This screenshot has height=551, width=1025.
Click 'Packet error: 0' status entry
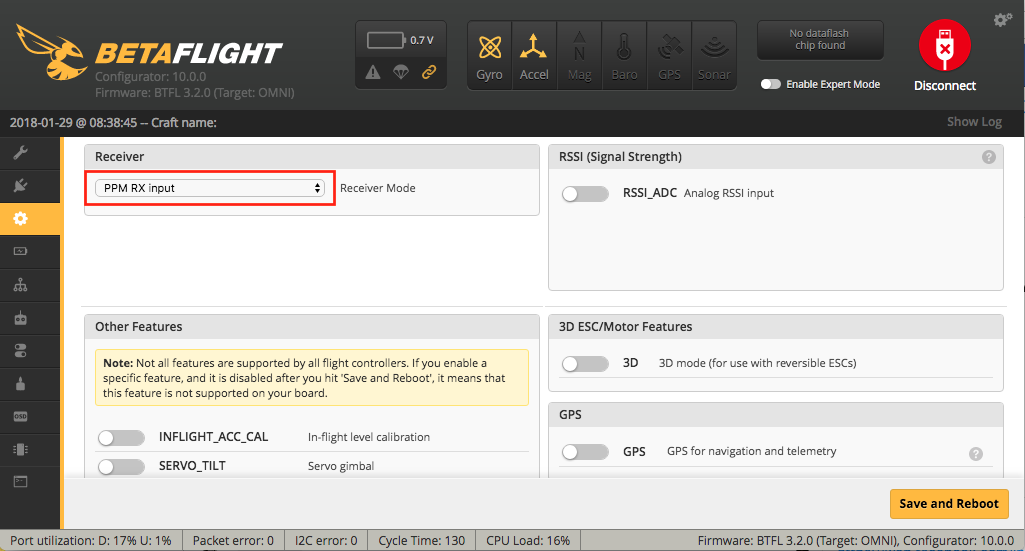[233, 541]
